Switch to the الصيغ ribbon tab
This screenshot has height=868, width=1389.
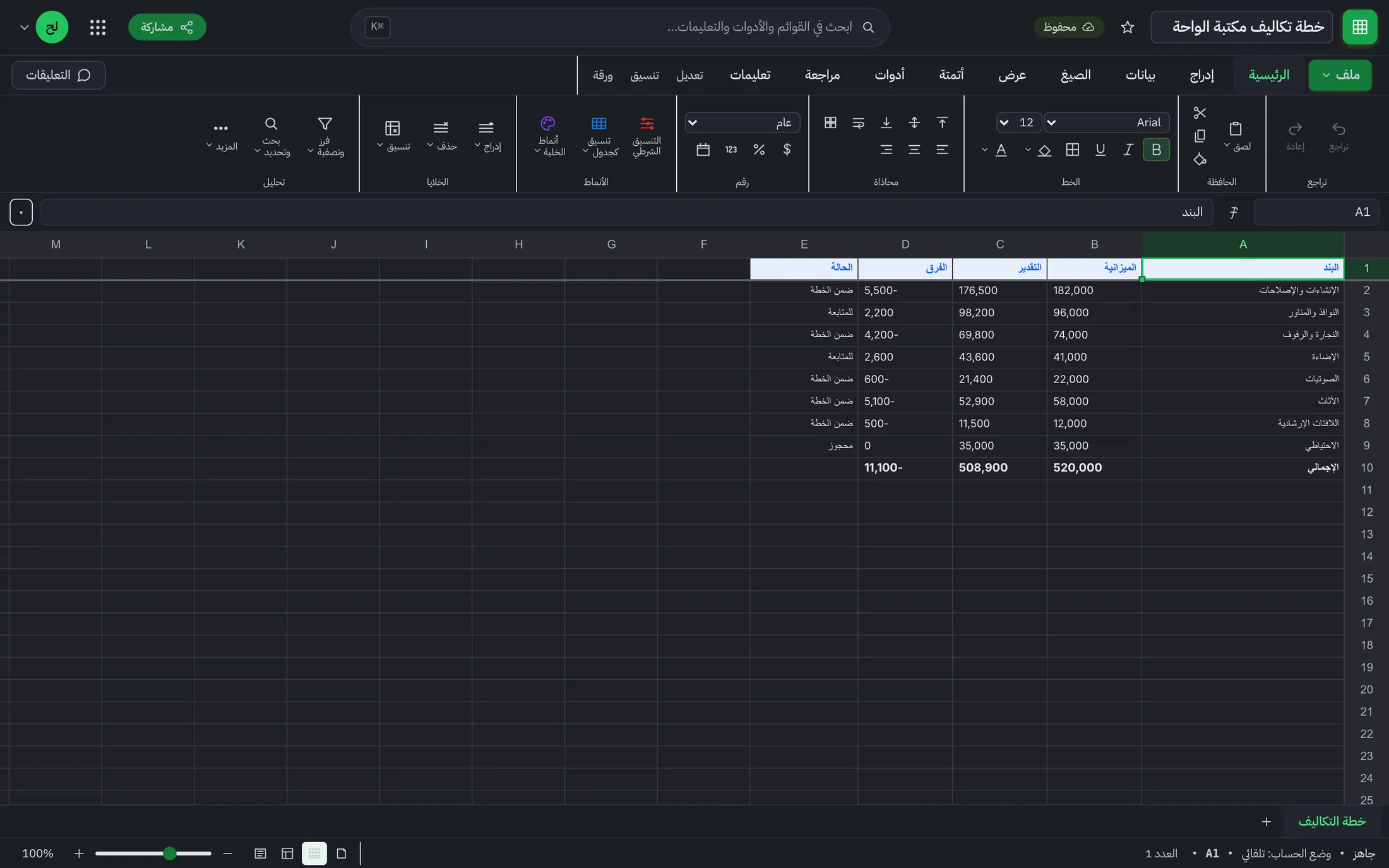(x=1075, y=75)
